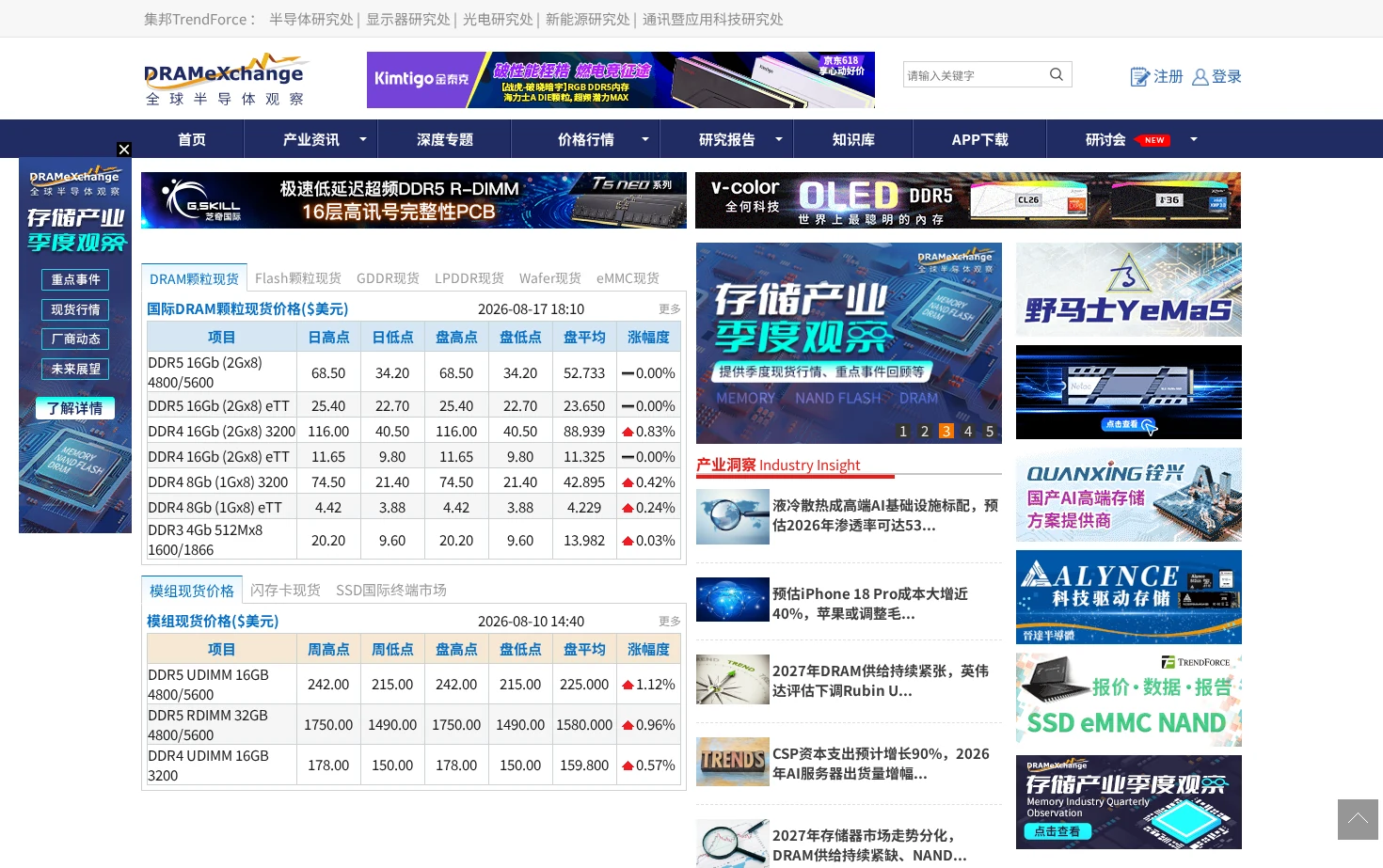Click 未来展望 in left sidebar ad

click(75, 369)
